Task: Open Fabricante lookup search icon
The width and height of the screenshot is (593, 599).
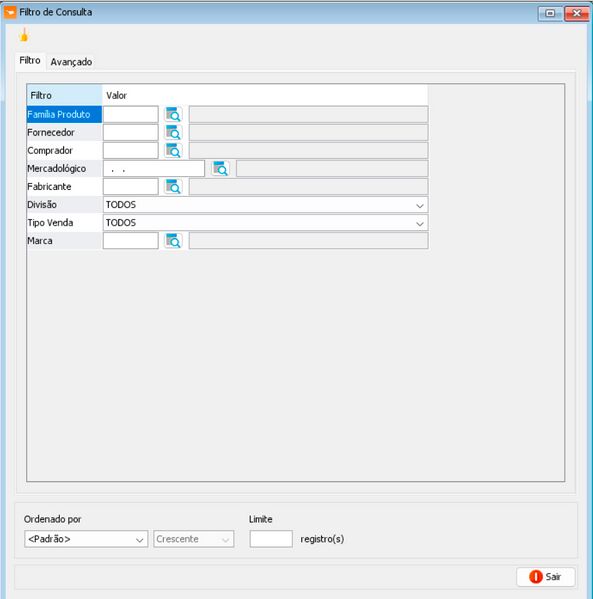Action: (173, 186)
